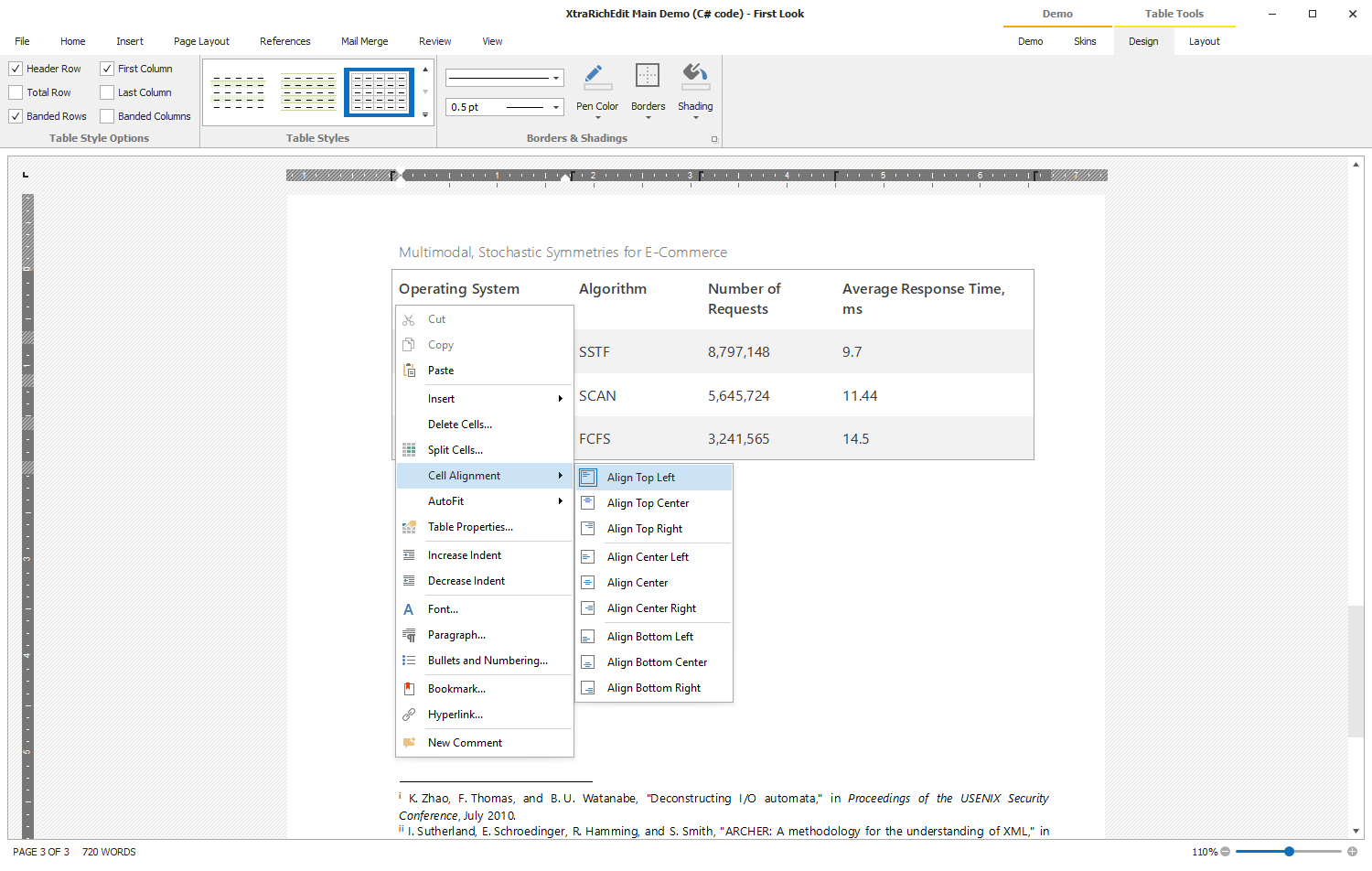Viewport: 1372px width, 871px height.
Task: Open the 0.5 pt line weight dropdown
Action: pyautogui.click(x=556, y=107)
